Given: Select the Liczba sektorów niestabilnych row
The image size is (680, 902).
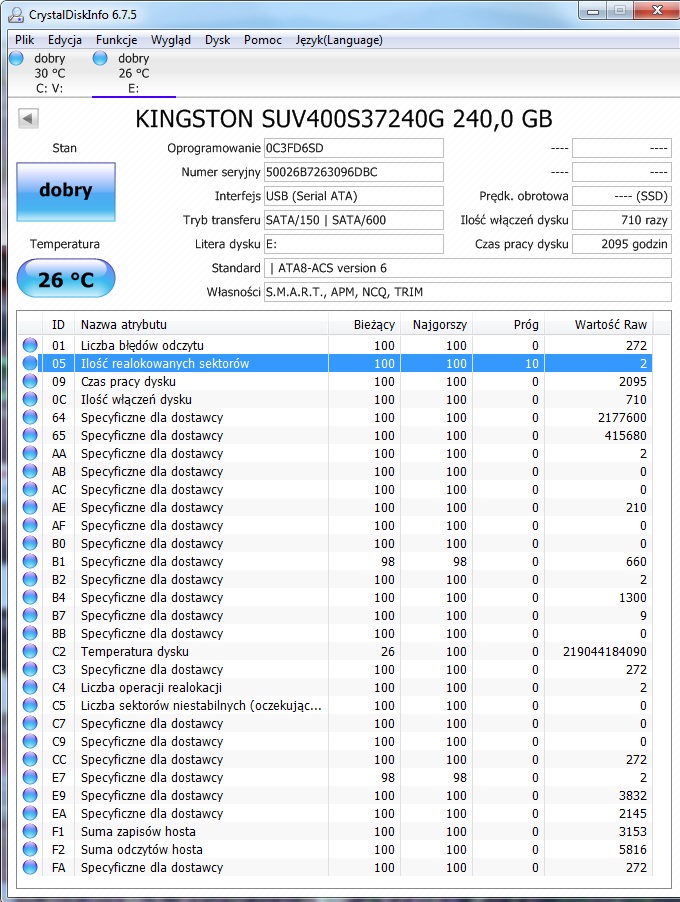Looking at the screenshot, I should [x=335, y=705].
